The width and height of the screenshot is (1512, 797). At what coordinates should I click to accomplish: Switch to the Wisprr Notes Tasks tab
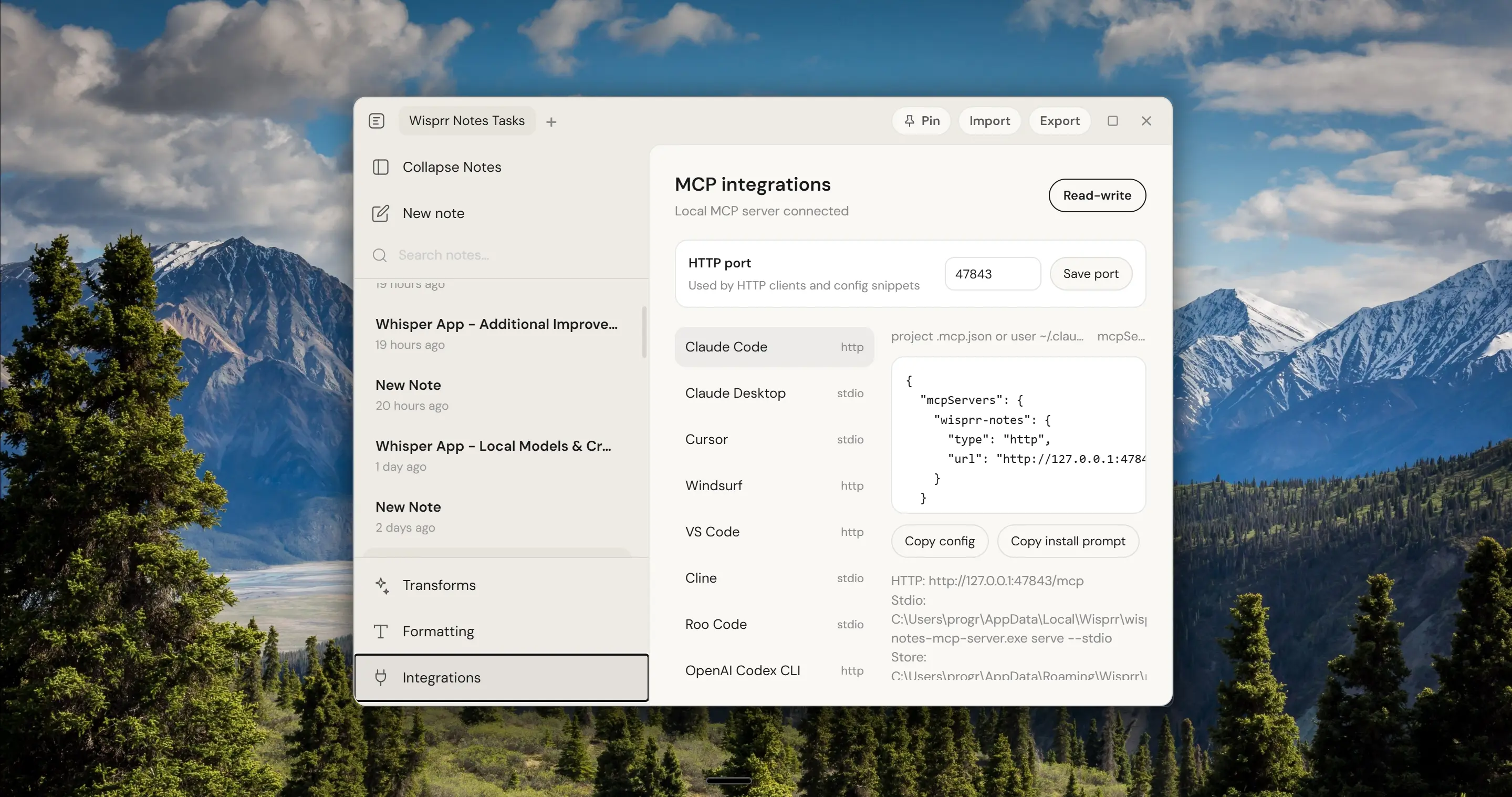467,120
